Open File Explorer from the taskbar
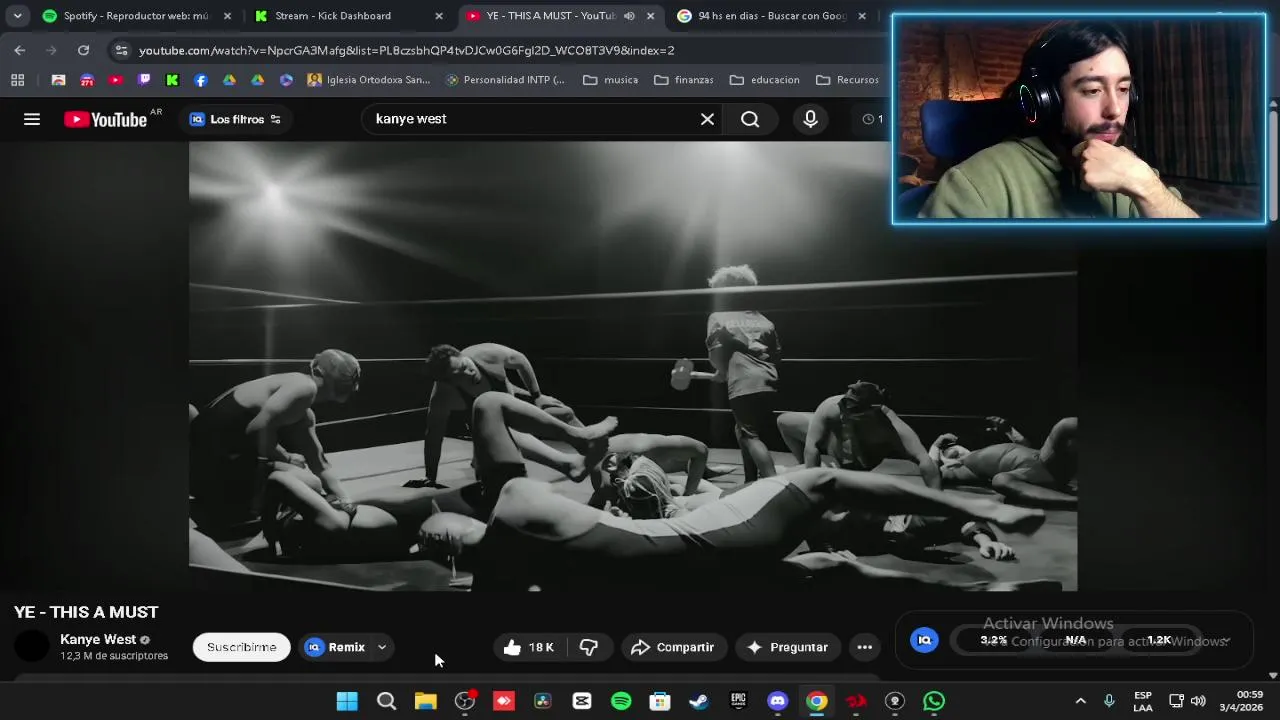The height and width of the screenshot is (720, 1280). pyautogui.click(x=426, y=701)
